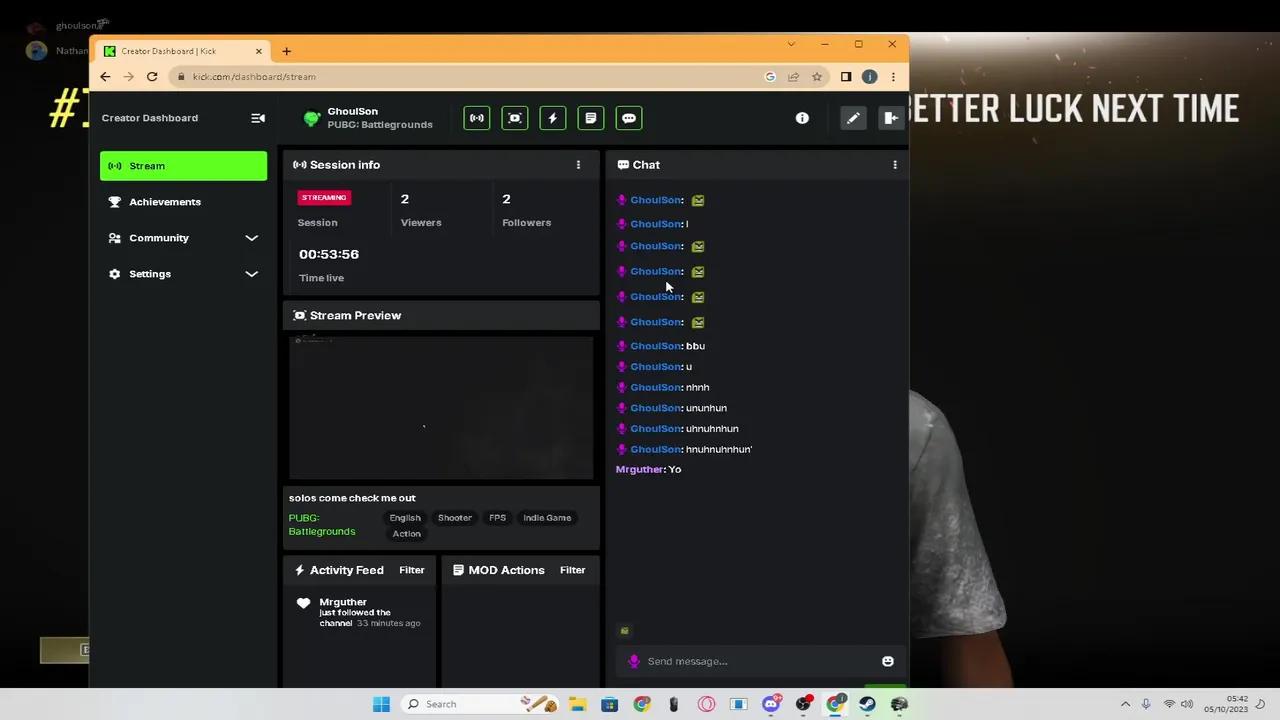
Task: Click the heart icon beside Mrguther follow
Action: coord(303,603)
